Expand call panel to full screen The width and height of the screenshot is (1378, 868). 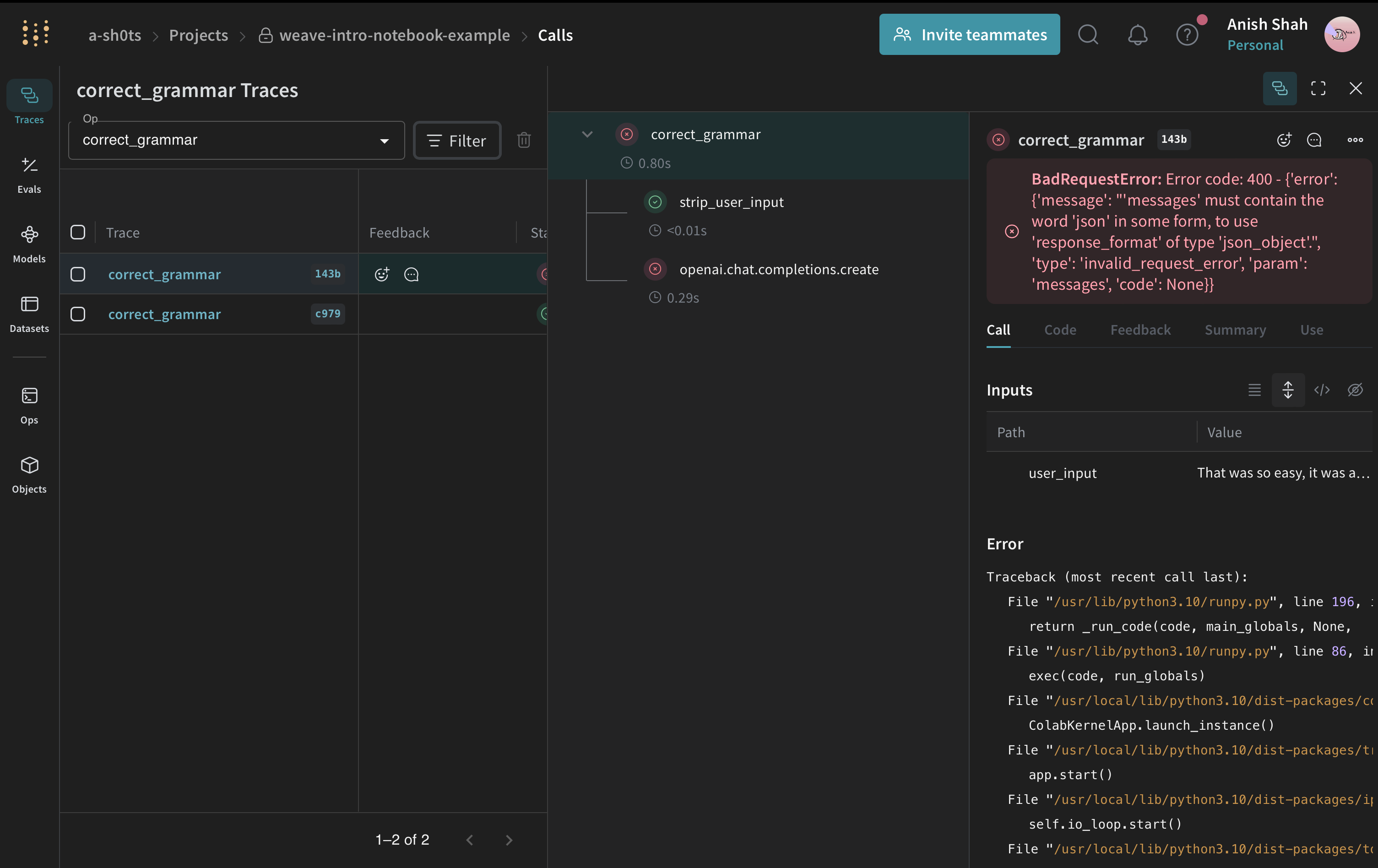pyautogui.click(x=1318, y=88)
